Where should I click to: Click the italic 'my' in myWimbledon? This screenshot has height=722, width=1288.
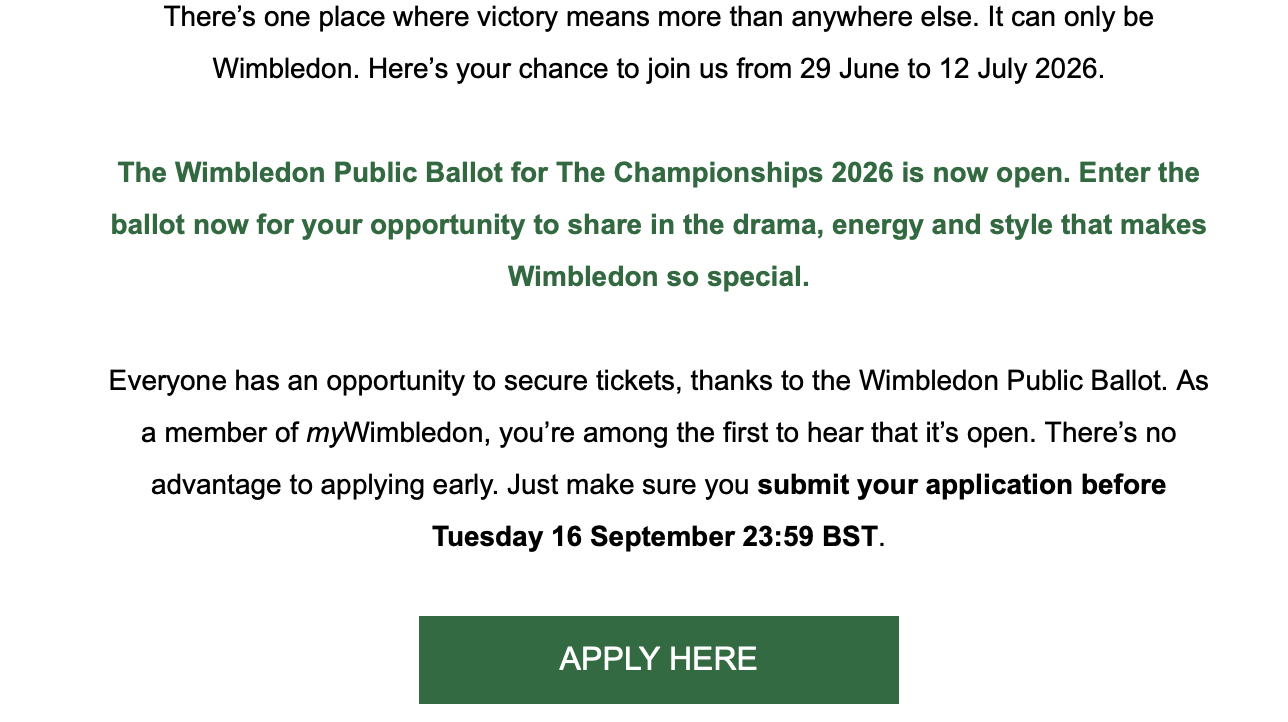point(324,434)
